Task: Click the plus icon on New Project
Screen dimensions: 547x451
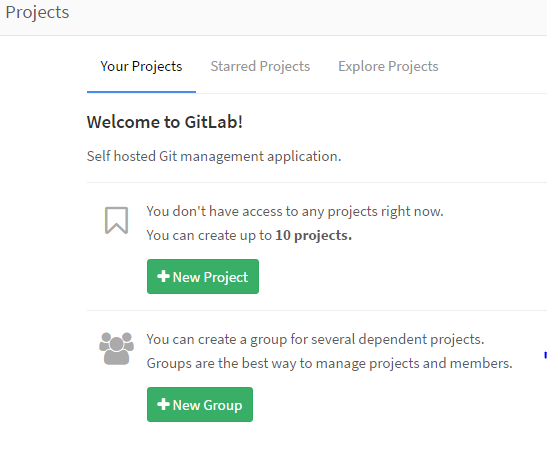Action: point(163,276)
